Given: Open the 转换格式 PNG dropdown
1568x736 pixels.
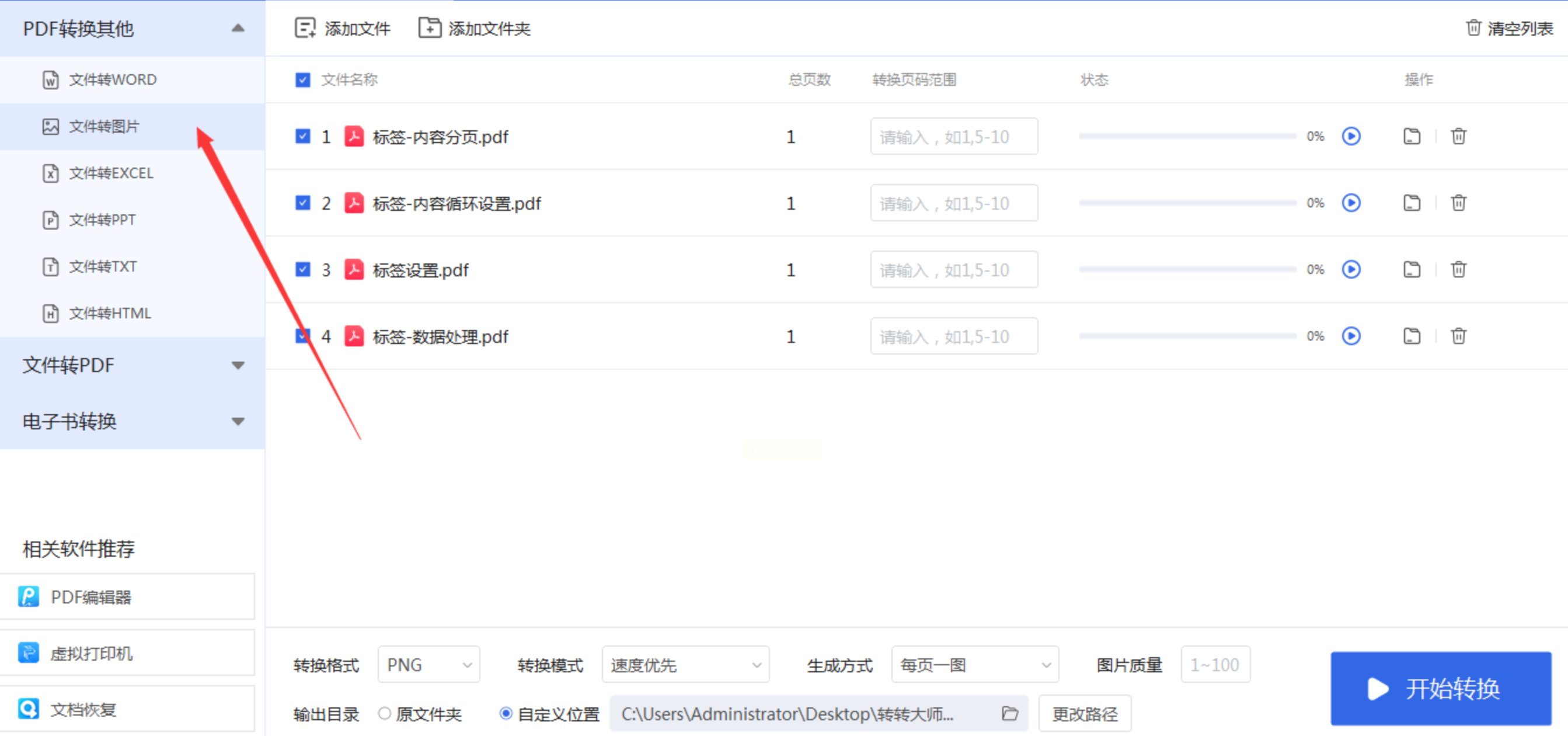Looking at the screenshot, I should pos(428,665).
